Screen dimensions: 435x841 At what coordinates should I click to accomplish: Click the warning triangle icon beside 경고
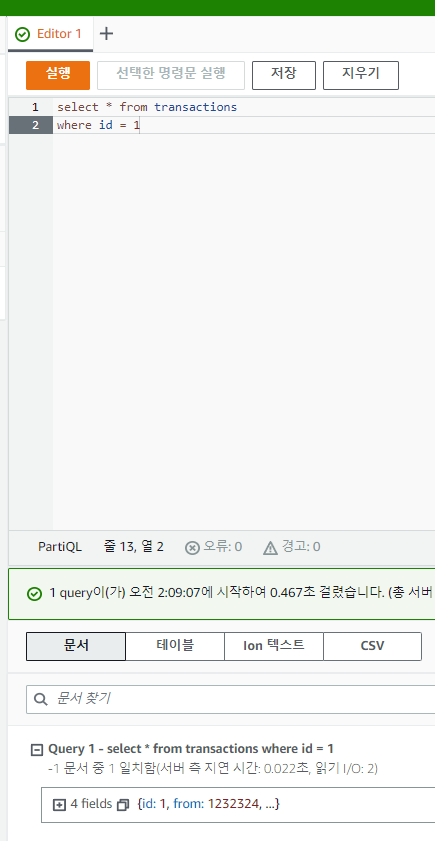coord(270,548)
